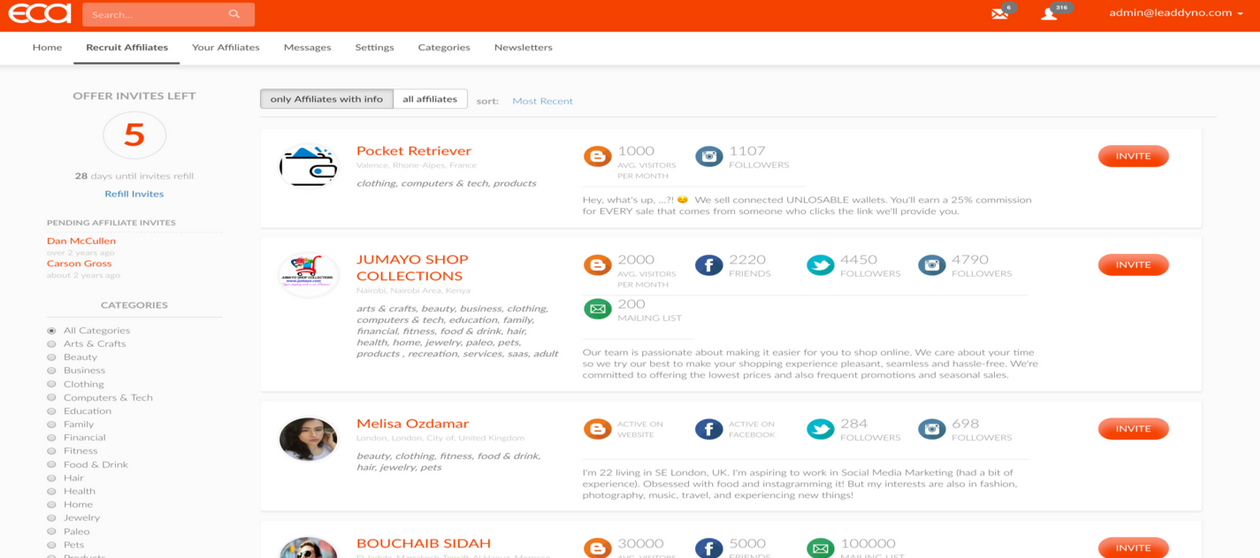The image size is (1260, 558).
Task: Open Pocket Retriever's wallet logo thumbnail
Action: [x=308, y=166]
